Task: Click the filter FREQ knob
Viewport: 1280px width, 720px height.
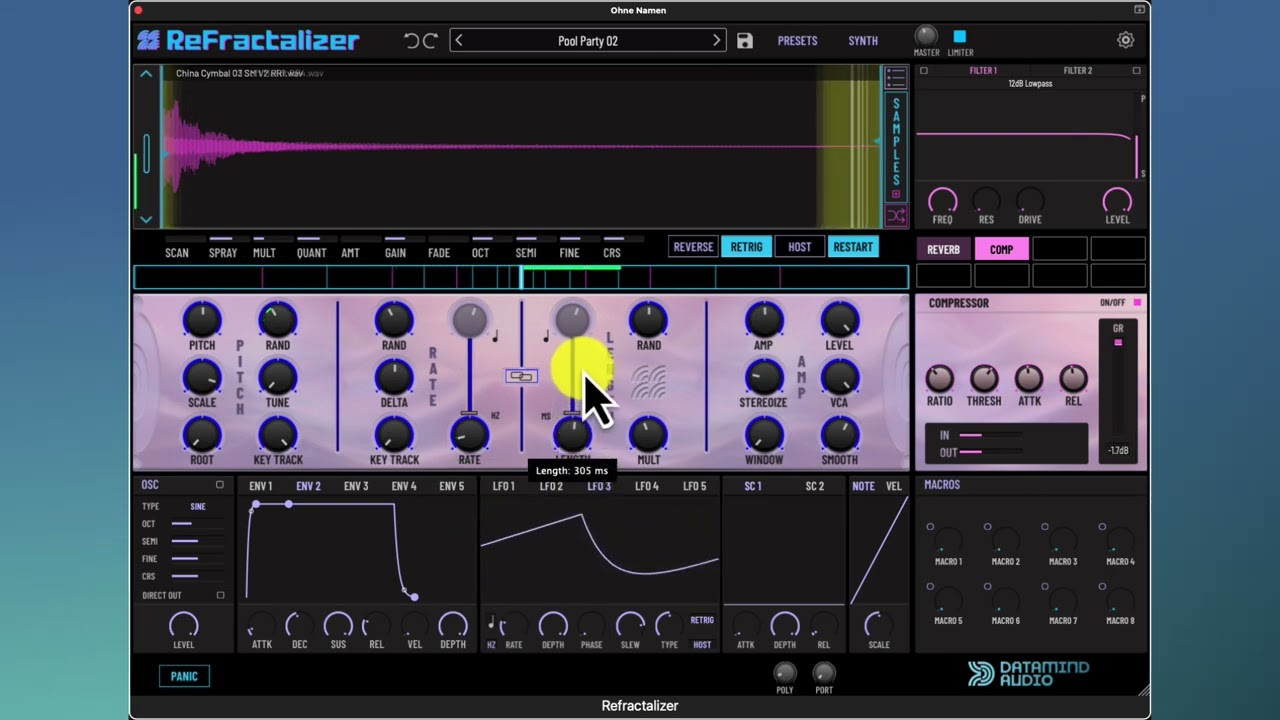Action: pos(942,200)
